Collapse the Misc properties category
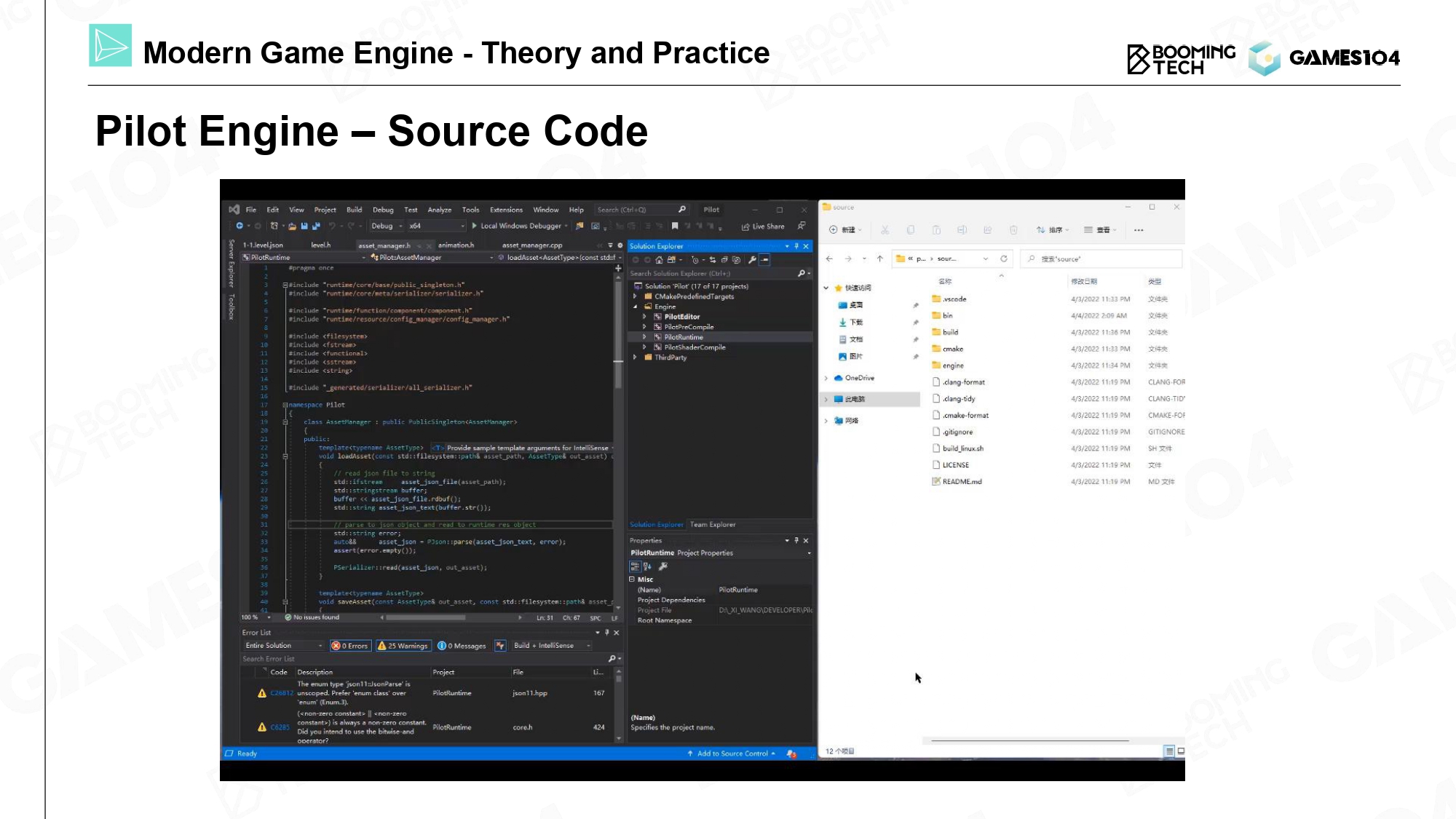The image size is (1456, 819). pos(632,579)
